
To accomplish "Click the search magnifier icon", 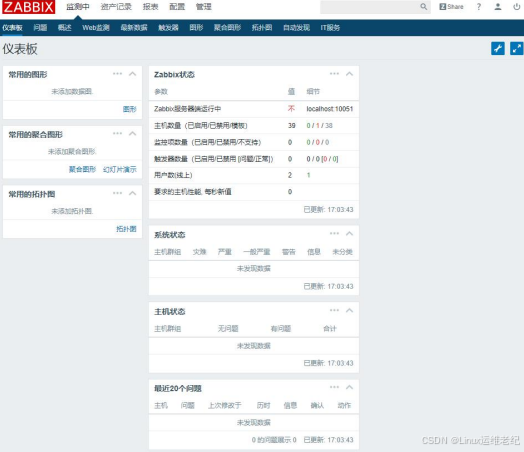I will 423,7.
